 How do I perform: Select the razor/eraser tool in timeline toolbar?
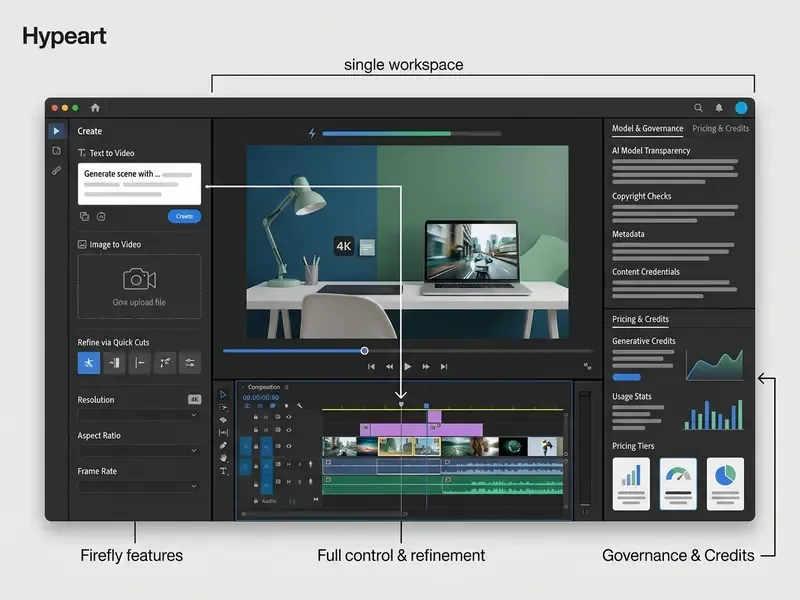coord(223,420)
